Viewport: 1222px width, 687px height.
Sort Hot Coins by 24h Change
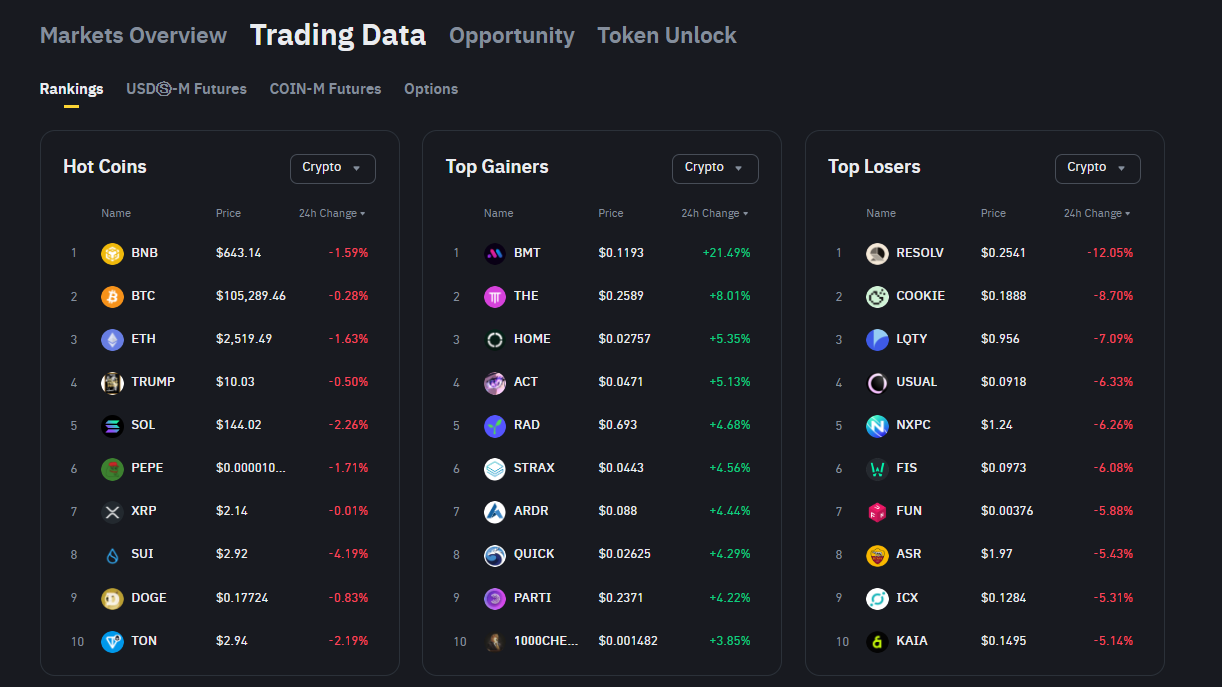click(332, 214)
